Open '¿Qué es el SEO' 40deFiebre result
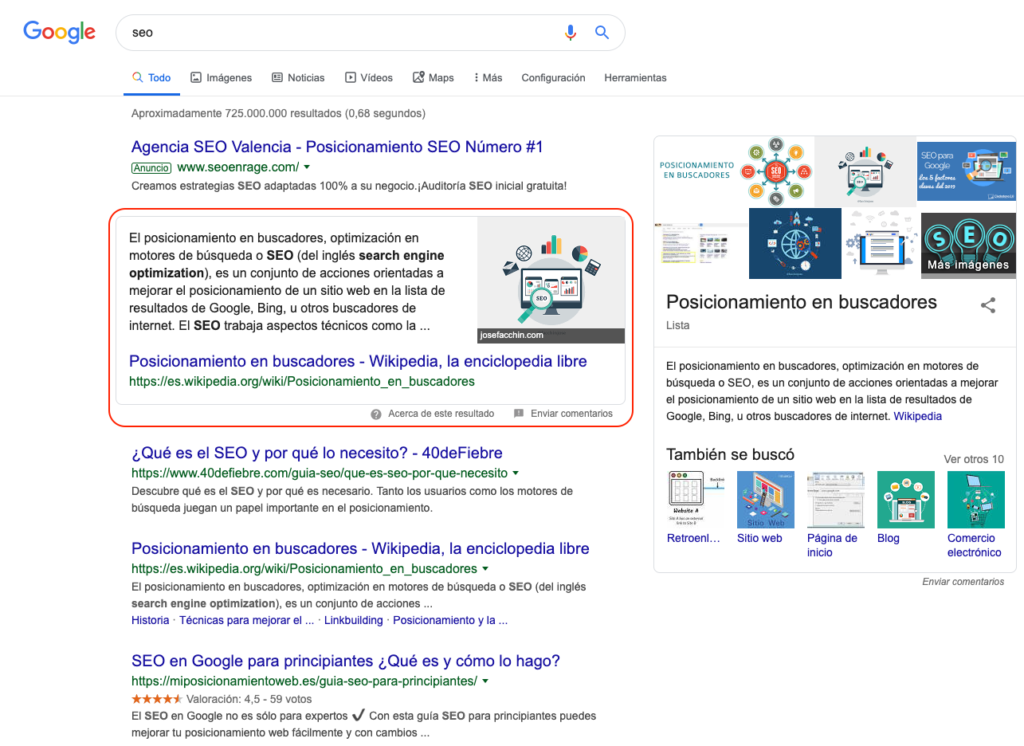This screenshot has width=1024, height=746. [x=317, y=453]
